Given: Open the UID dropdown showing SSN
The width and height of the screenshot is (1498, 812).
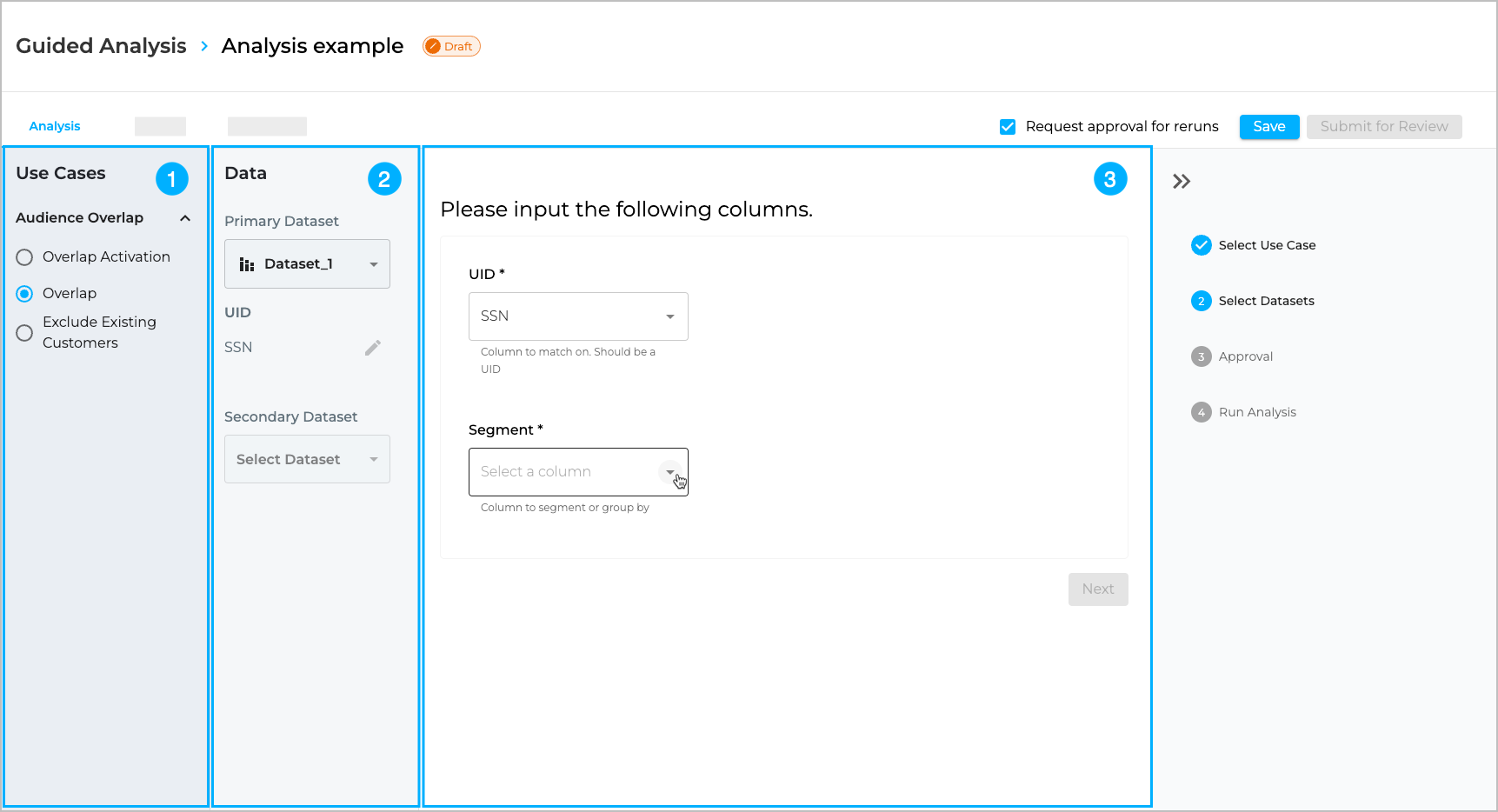Looking at the screenshot, I should 578,316.
